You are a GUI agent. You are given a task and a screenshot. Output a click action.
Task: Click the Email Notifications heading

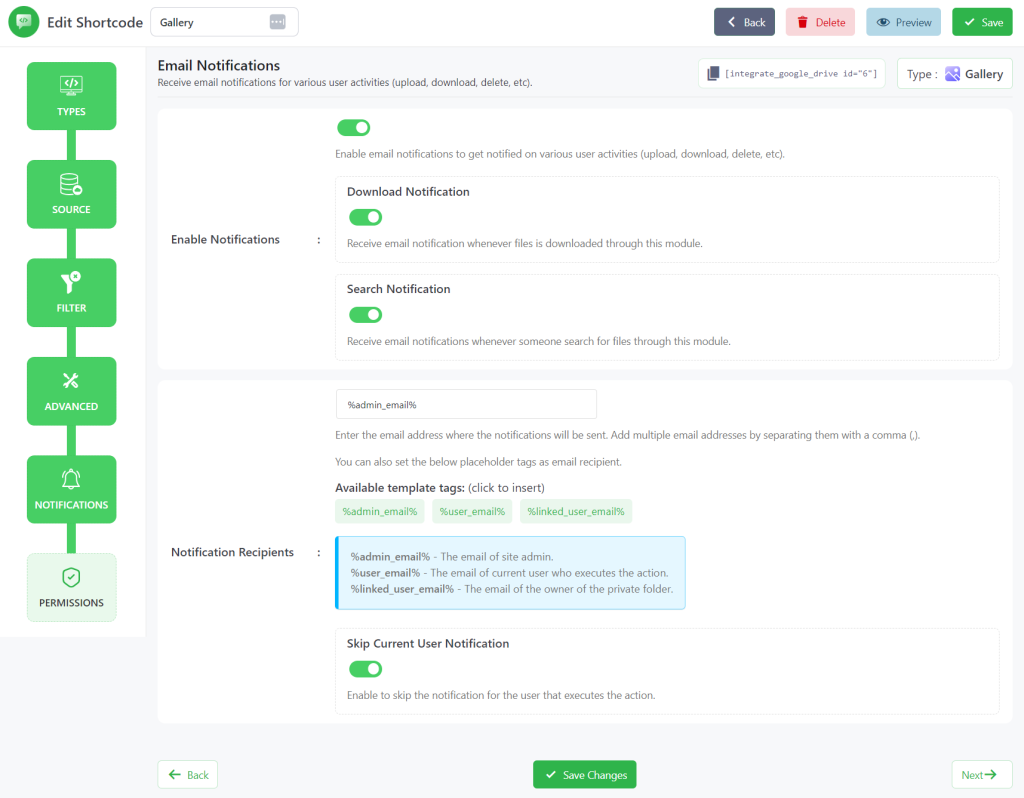pyautogui.click(x=219, y=65)
